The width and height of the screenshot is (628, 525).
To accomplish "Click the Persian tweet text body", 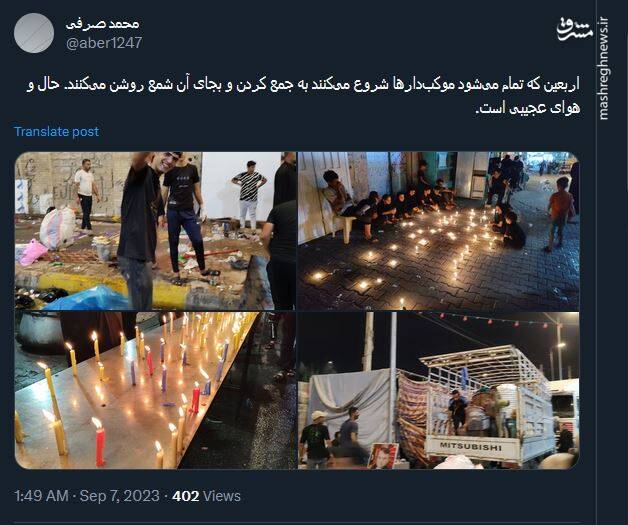I will point(303,97).
